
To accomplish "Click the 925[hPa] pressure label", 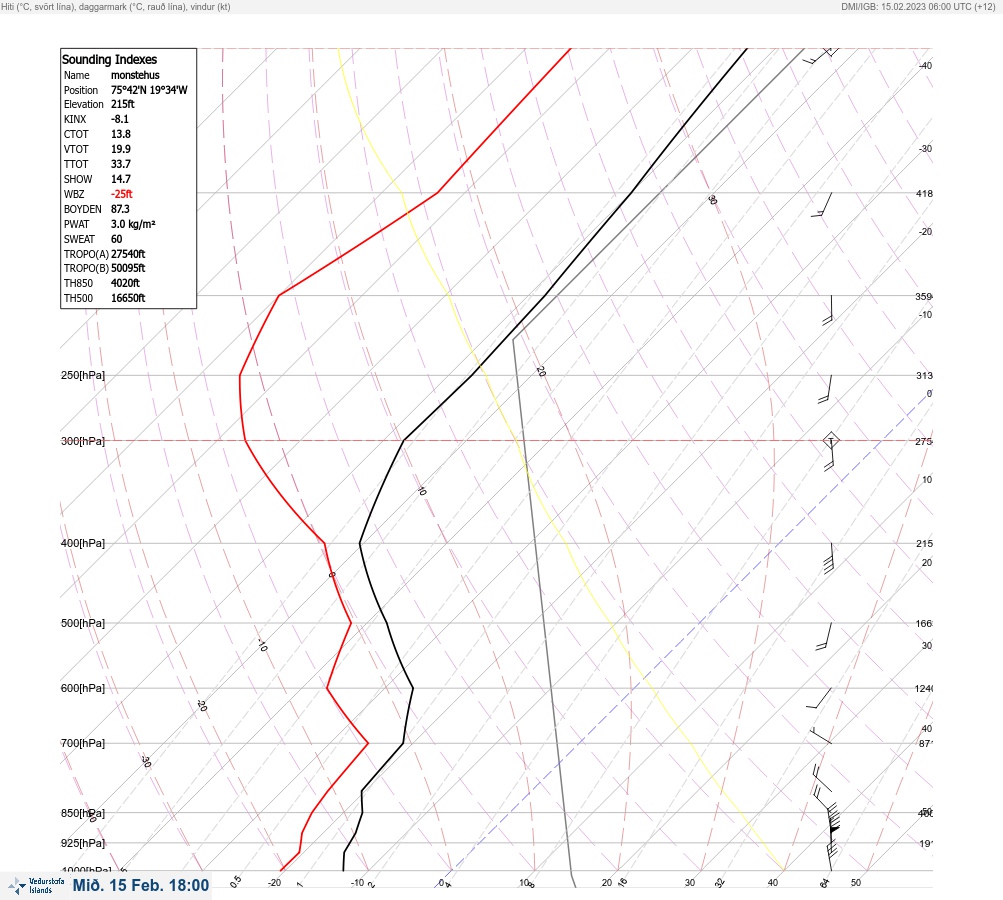I will (x=83, y=843).
